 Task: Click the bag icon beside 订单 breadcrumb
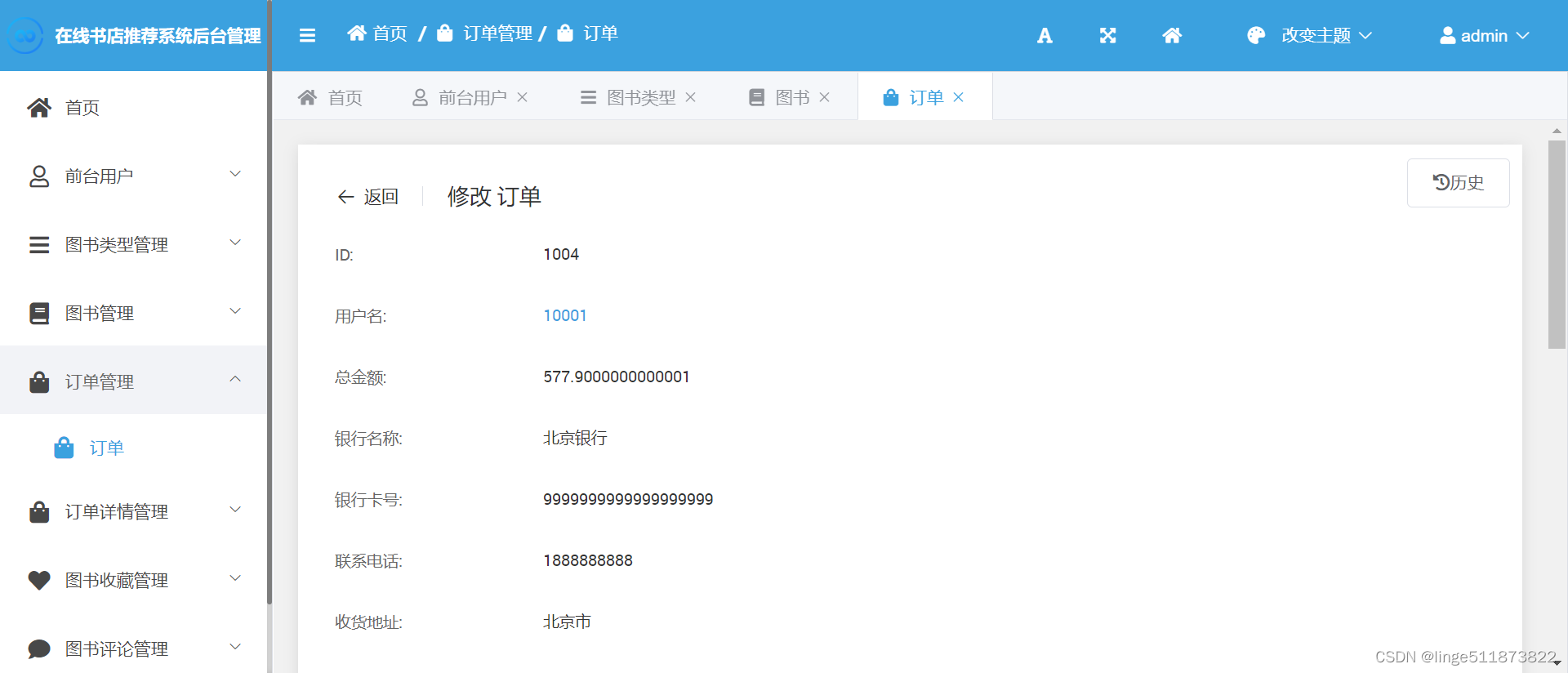point(565,33)
